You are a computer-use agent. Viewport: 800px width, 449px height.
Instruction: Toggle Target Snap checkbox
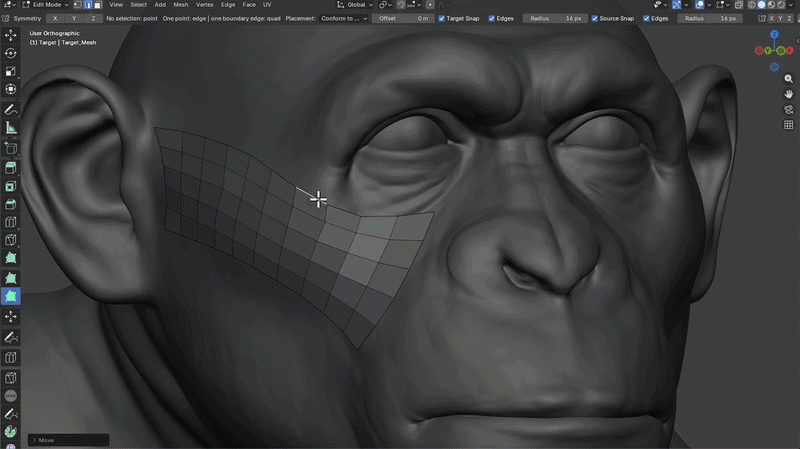tap(442, 18)
